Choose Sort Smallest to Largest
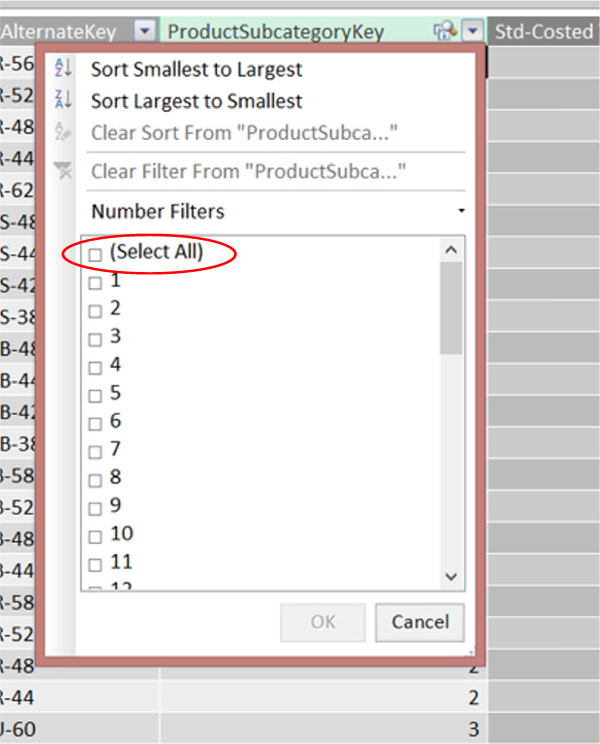Image resolution: width=600 pixels, height=744 pixels. coord(196,69)
